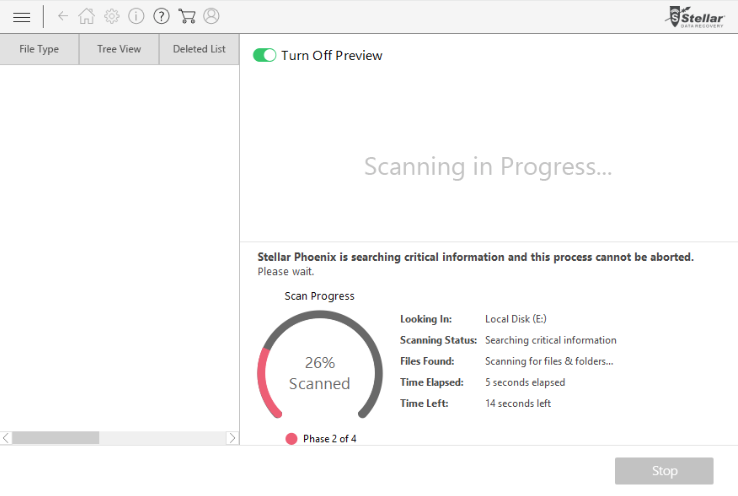Click the shopping cart buy icon

pos(186,16)
